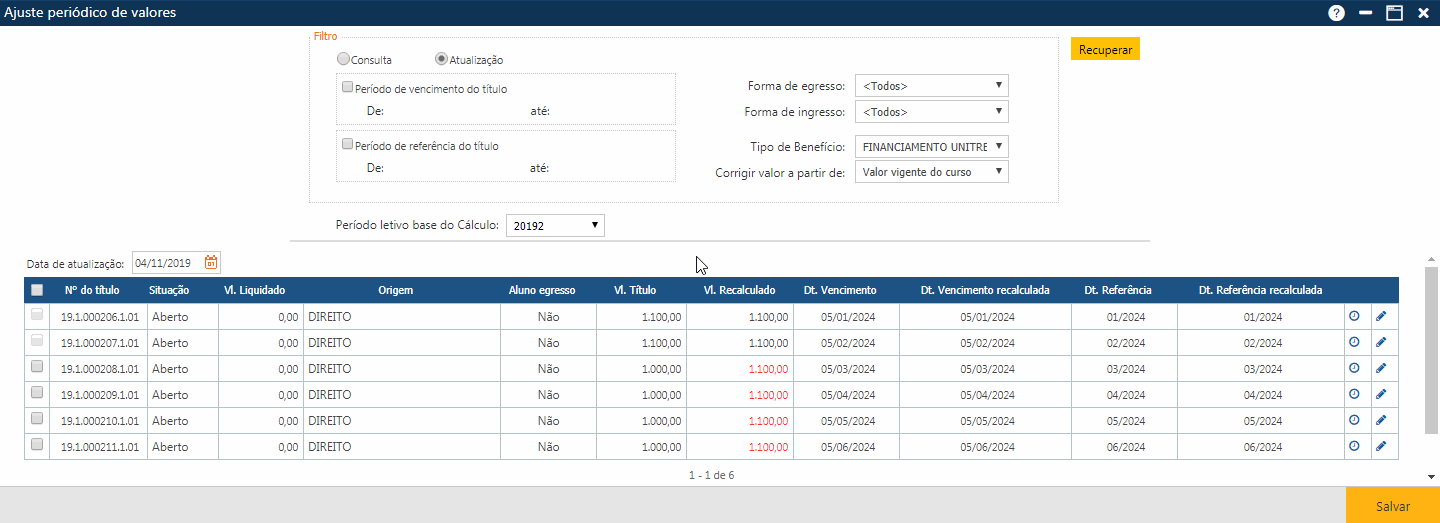The height and width of the screenshot is (523, 1440).
Task: Check the select-all checkbox in table header
Action: click(x=37, y=290)
